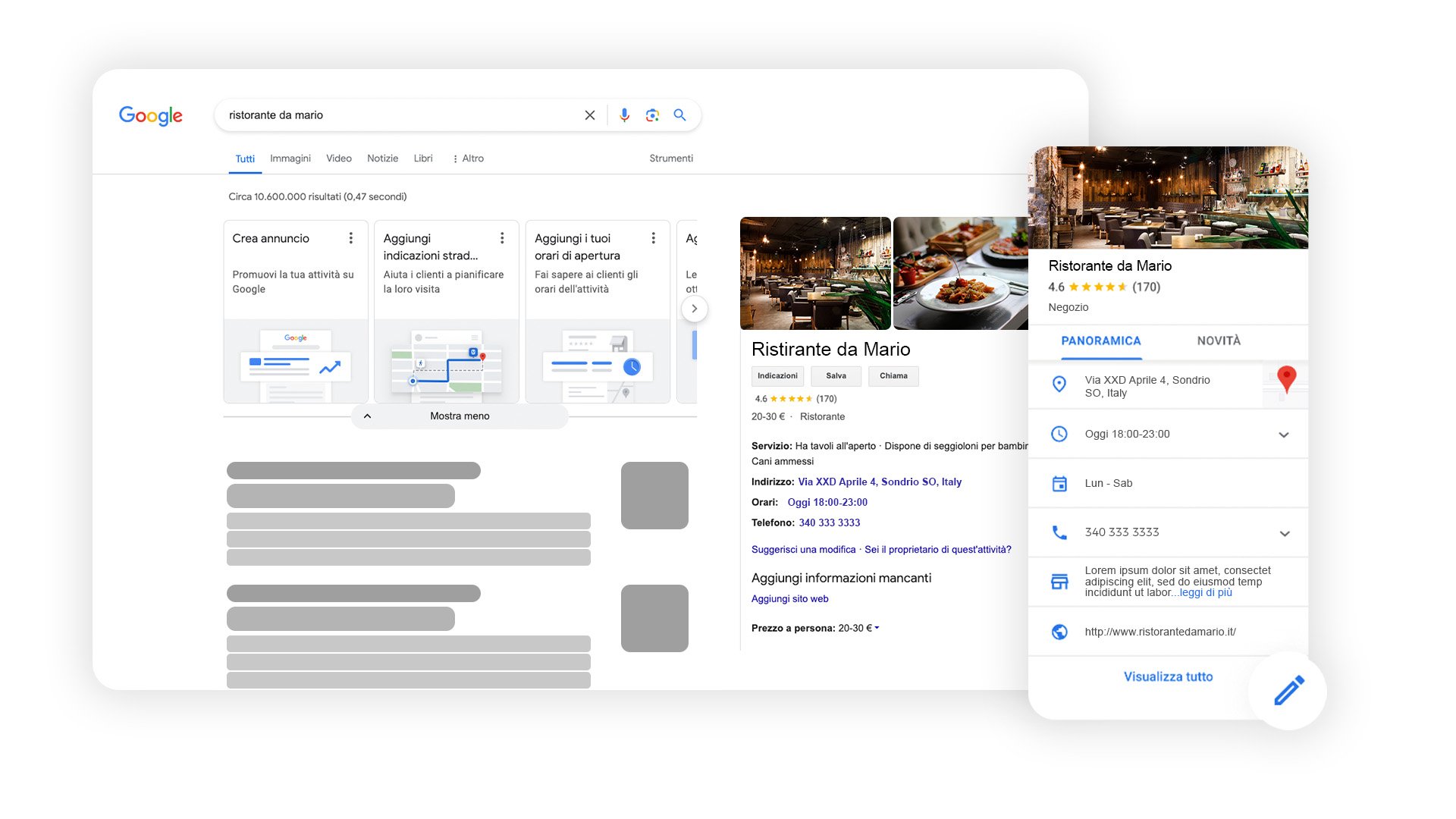
Task: Expand the phone number chevron
Action: pyautogui.click(x=1284, y=534)
